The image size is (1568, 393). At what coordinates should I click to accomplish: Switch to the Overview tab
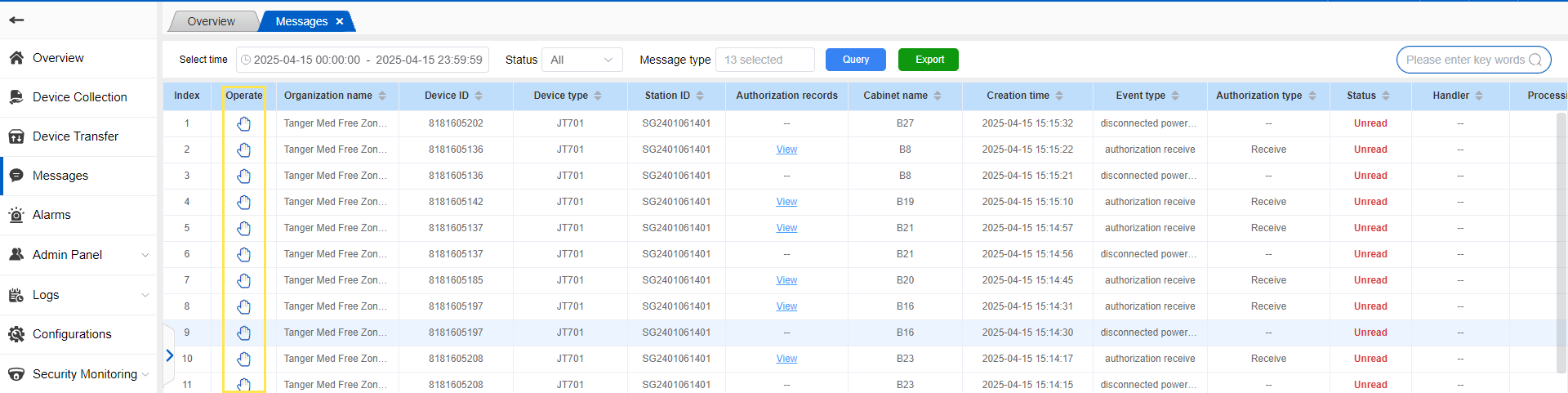(211, 21)
